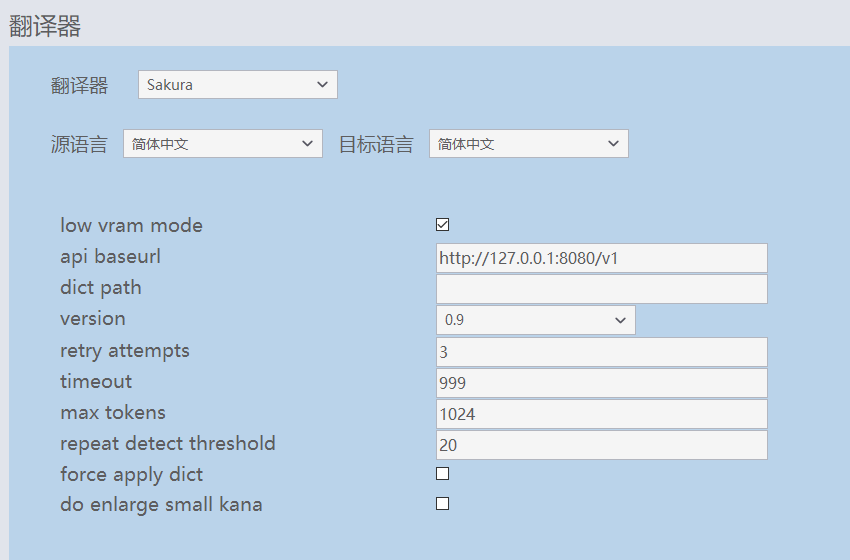This screenshot has height=560, width=850.
Task: Click the 'timeout' label
Action: (96, 381)
